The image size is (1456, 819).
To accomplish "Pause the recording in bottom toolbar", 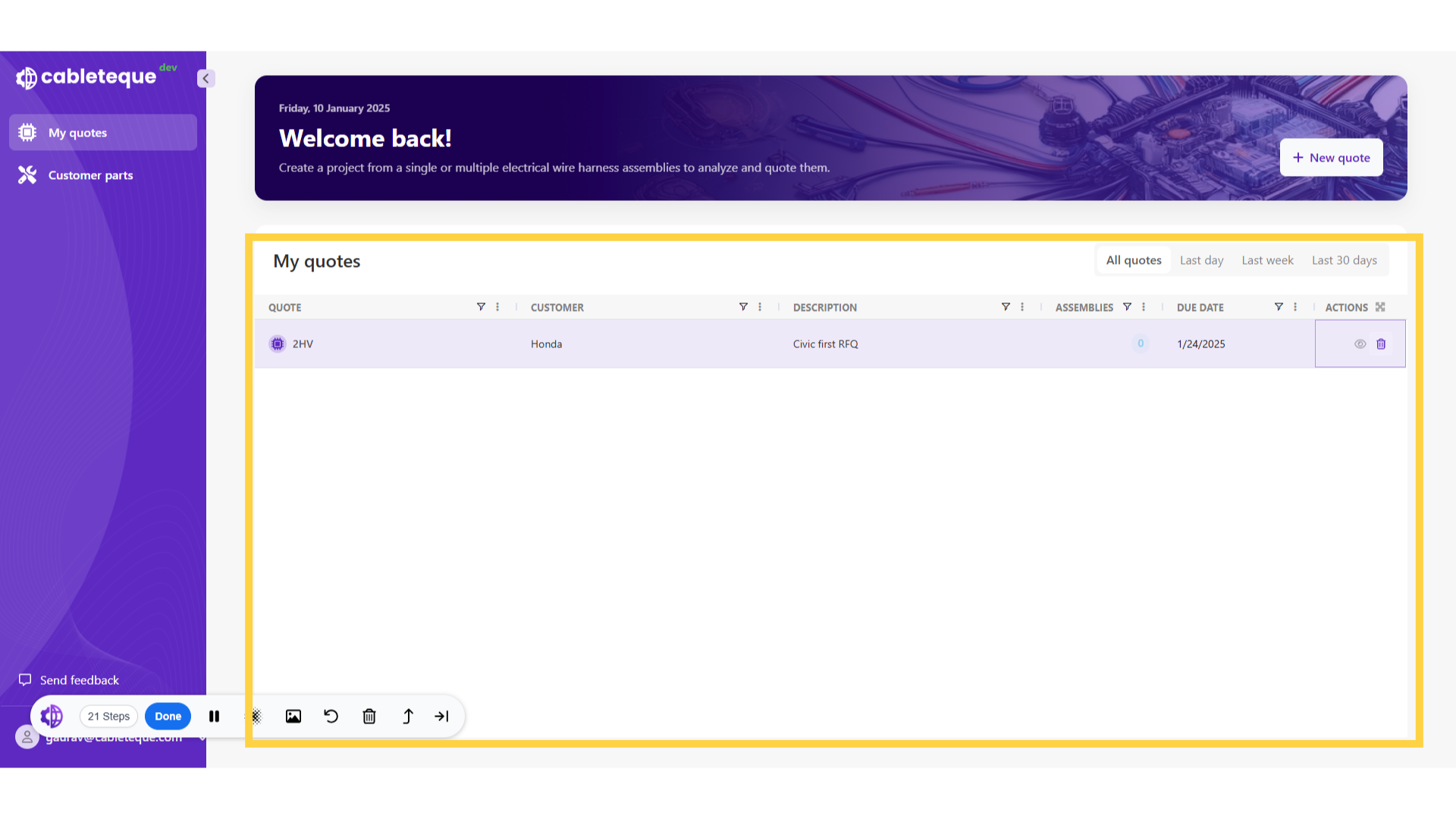I will click(x=215, y=717).
